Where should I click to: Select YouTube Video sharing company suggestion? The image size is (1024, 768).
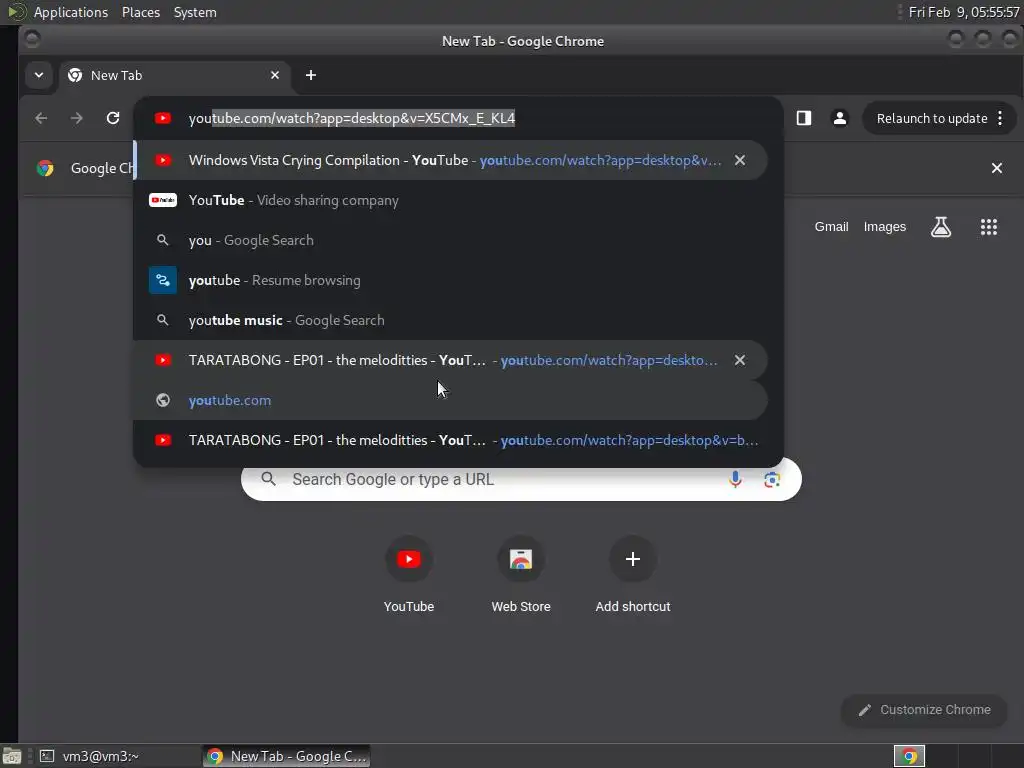pyautogui.click(x=451, y=200)
